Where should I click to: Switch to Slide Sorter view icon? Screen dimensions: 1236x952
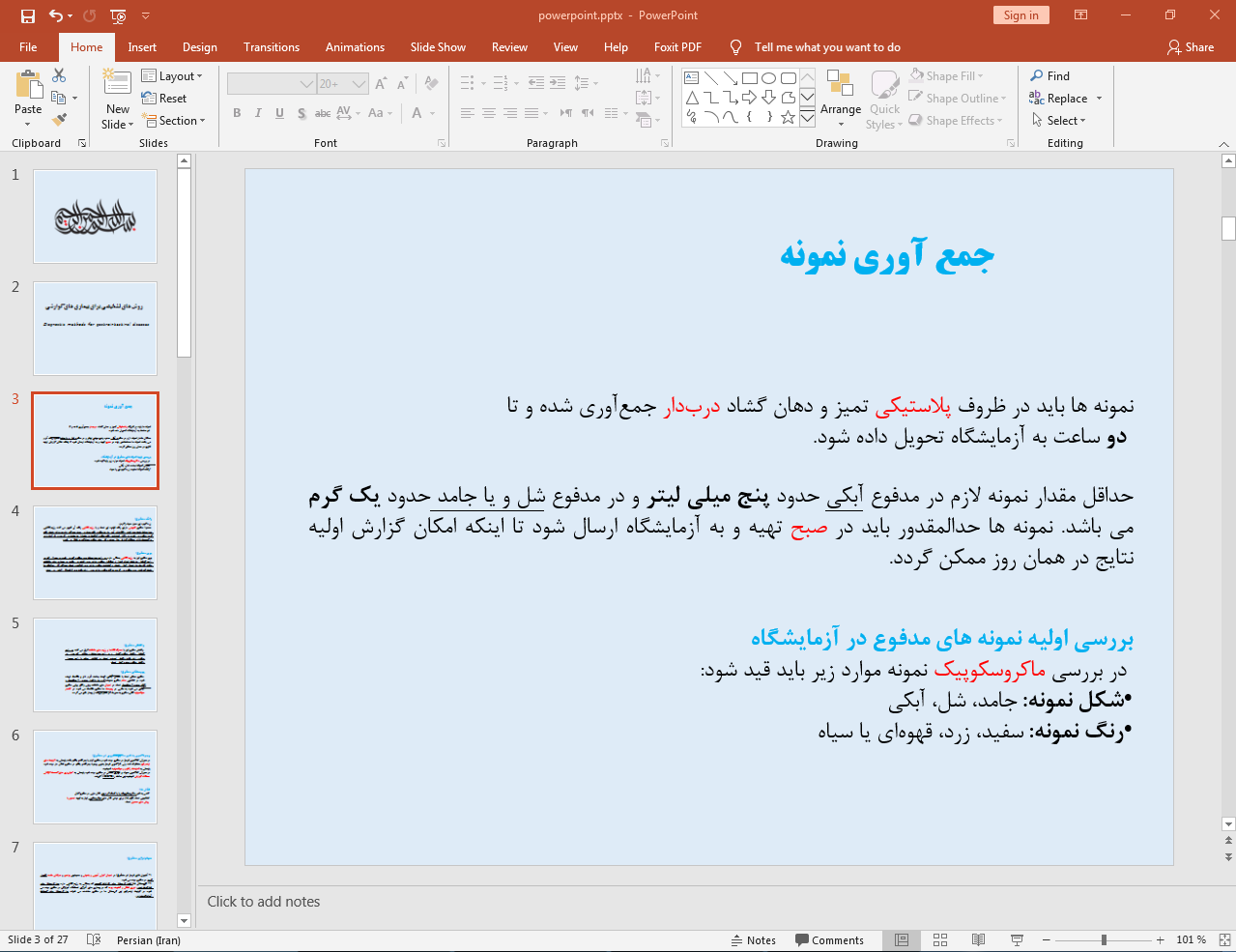[939, 939]
